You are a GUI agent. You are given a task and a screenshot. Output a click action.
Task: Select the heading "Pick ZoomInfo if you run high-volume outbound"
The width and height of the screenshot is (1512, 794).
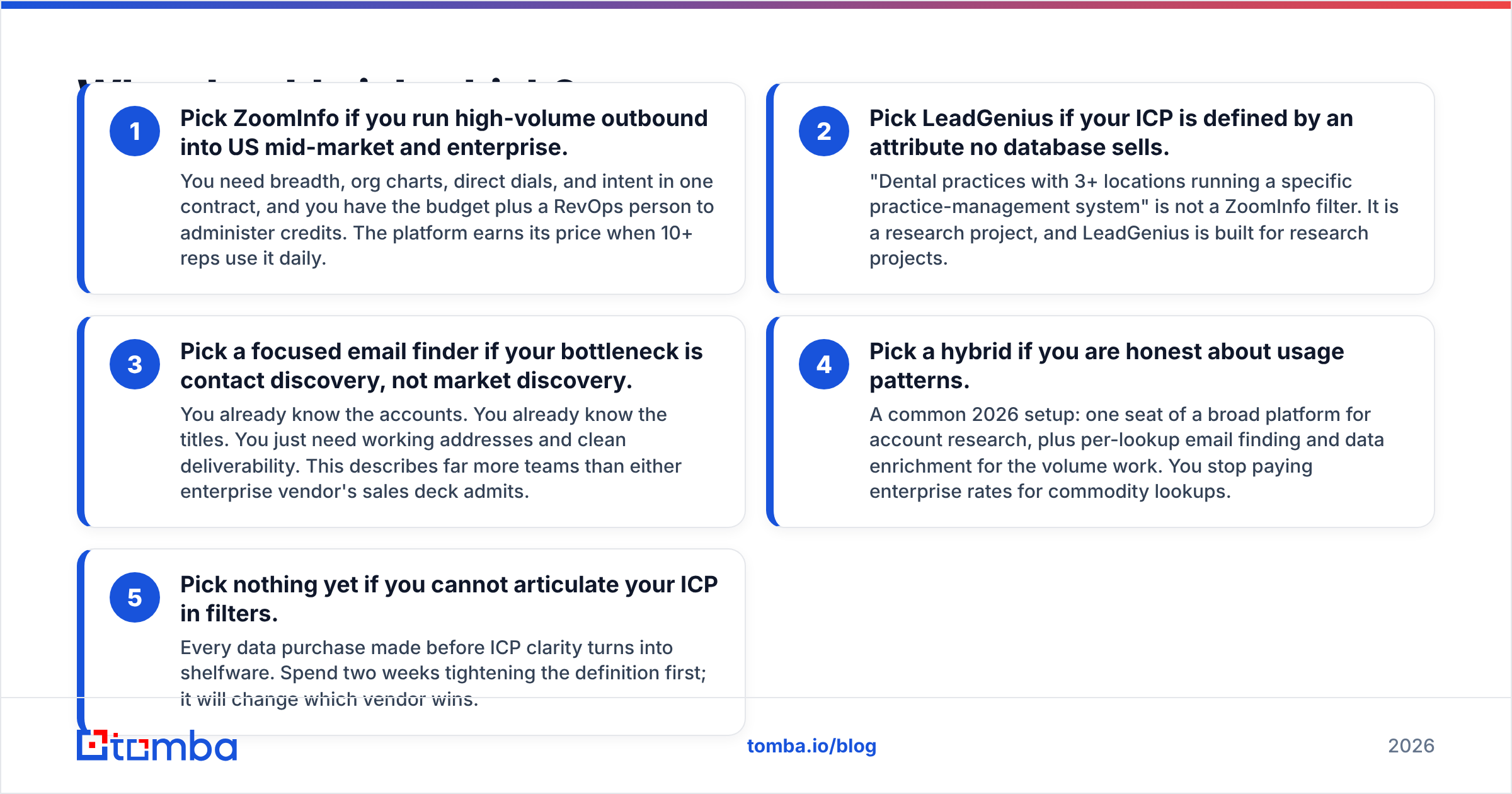pyautogui.click(x=444, y=132)
